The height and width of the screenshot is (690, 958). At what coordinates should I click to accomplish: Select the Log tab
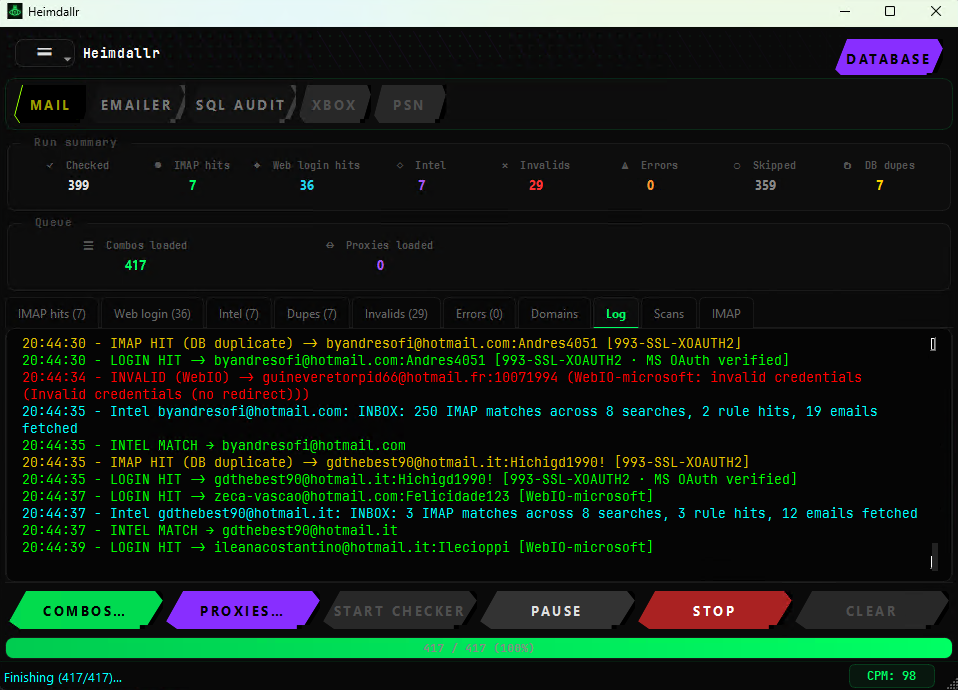tap(616, 314)
